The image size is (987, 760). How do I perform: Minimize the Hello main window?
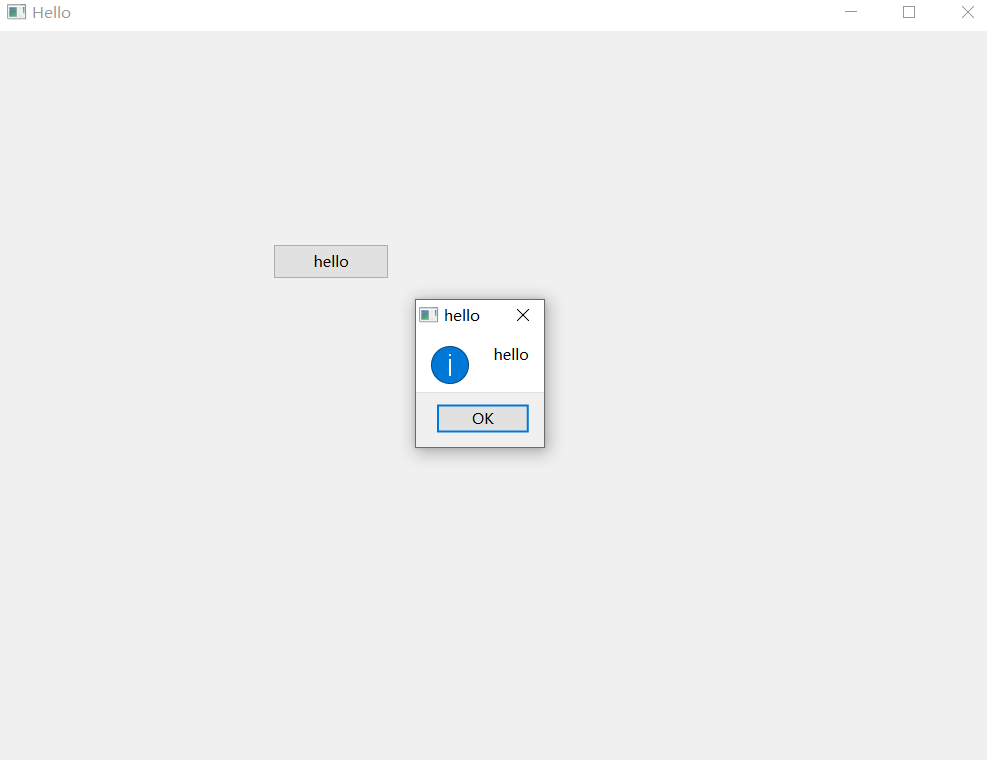[x=851, y=12]
